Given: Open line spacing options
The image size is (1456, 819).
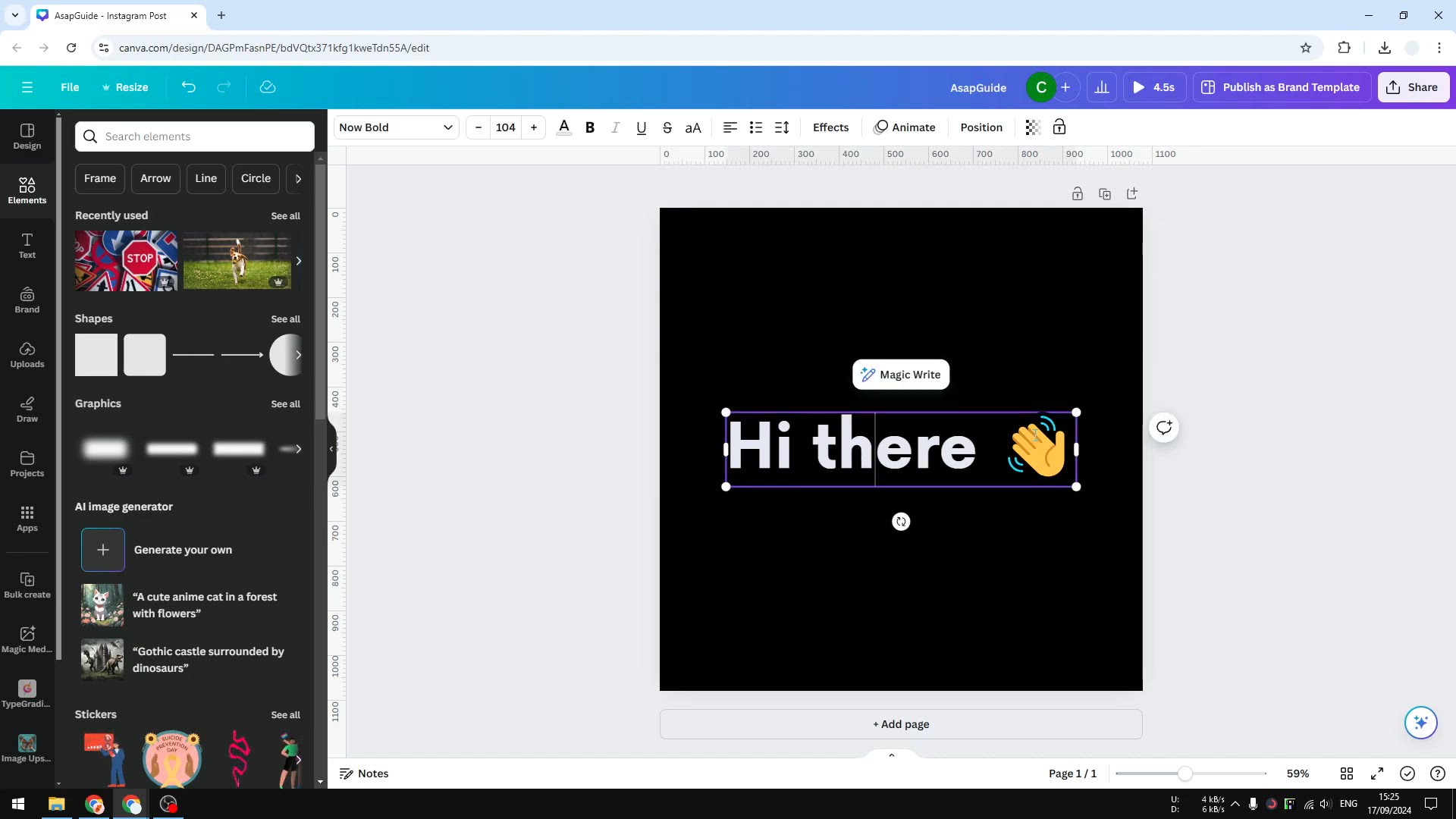Looking at the screenshot, I should click(x=782, y=127).
